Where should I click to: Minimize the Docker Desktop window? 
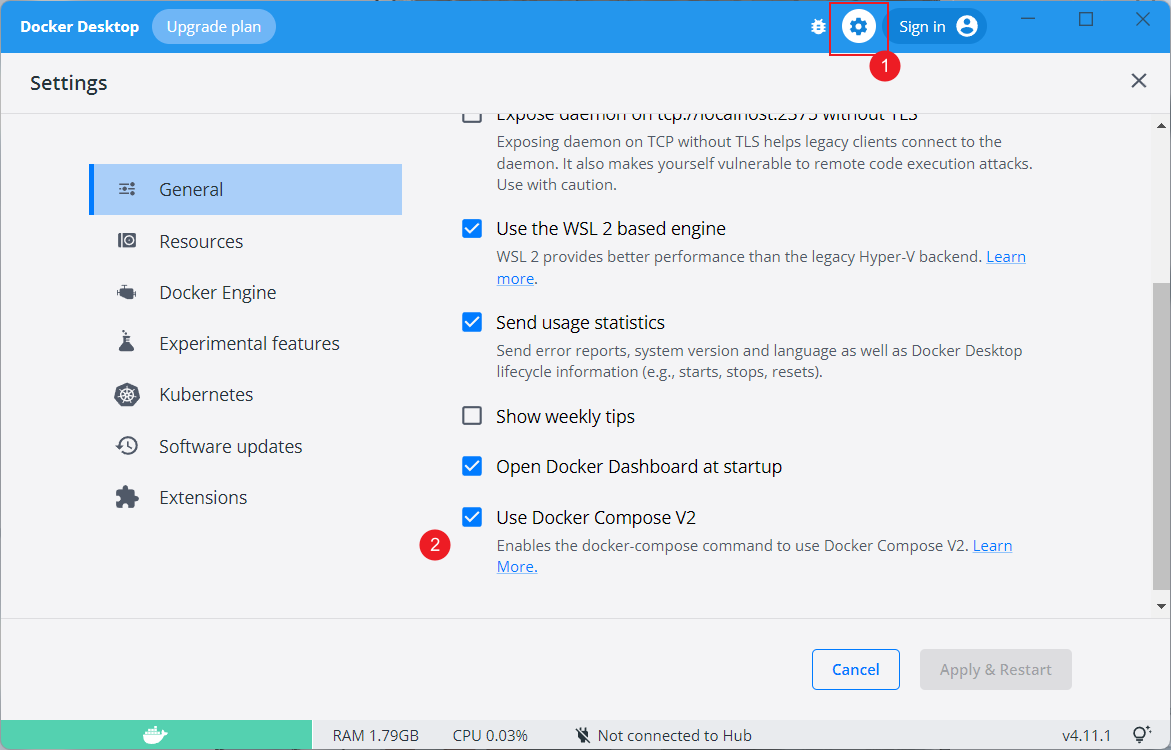(1028, 19)
